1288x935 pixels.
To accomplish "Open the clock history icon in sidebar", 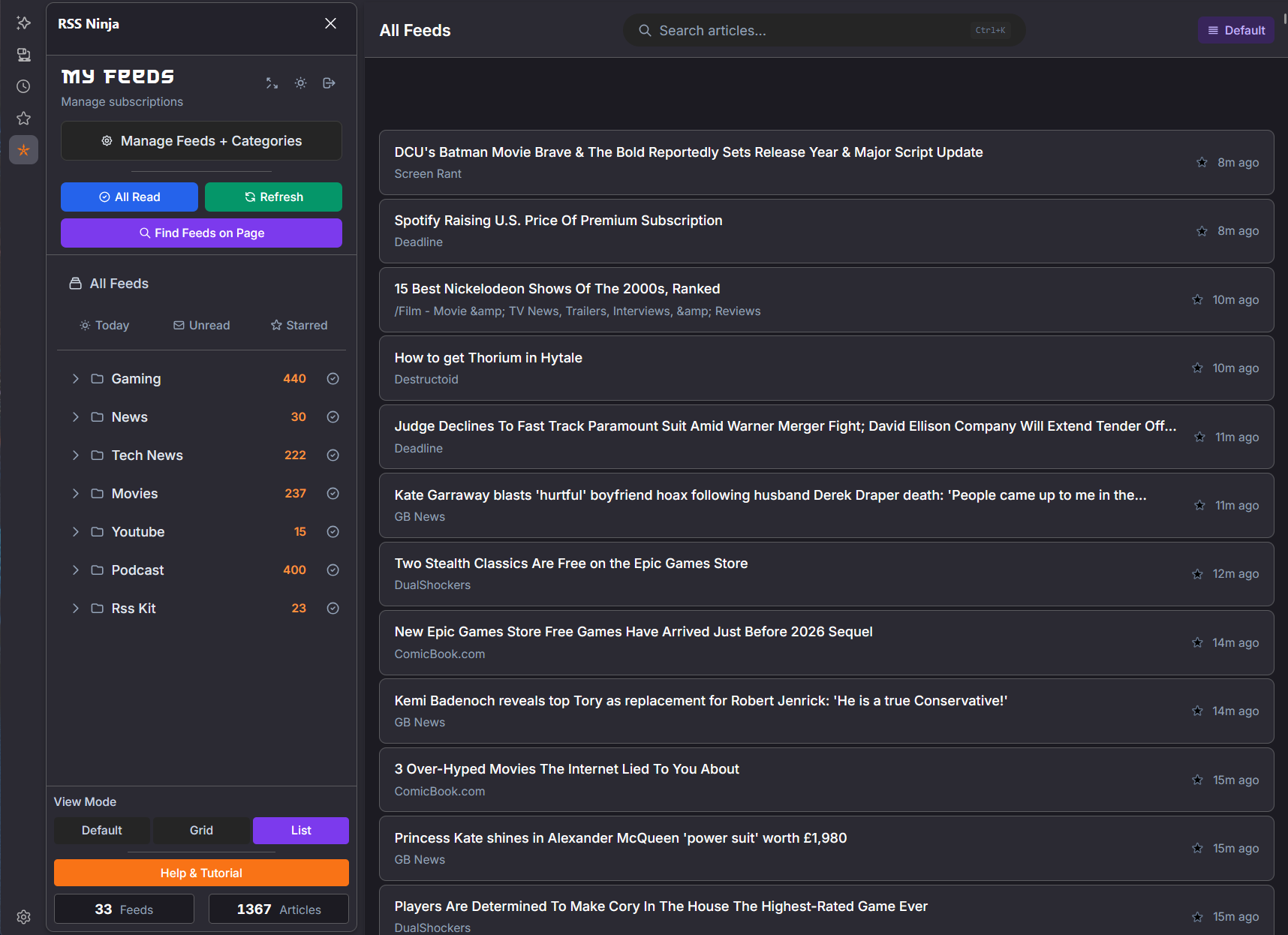I will click(23, 86).
